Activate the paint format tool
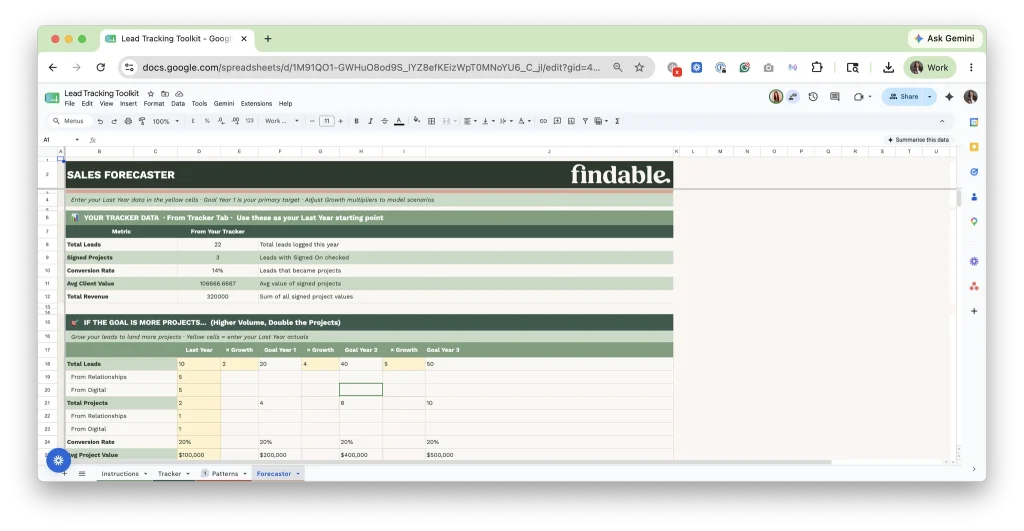This screenshot has width=1024, height=531. [142, 121]
